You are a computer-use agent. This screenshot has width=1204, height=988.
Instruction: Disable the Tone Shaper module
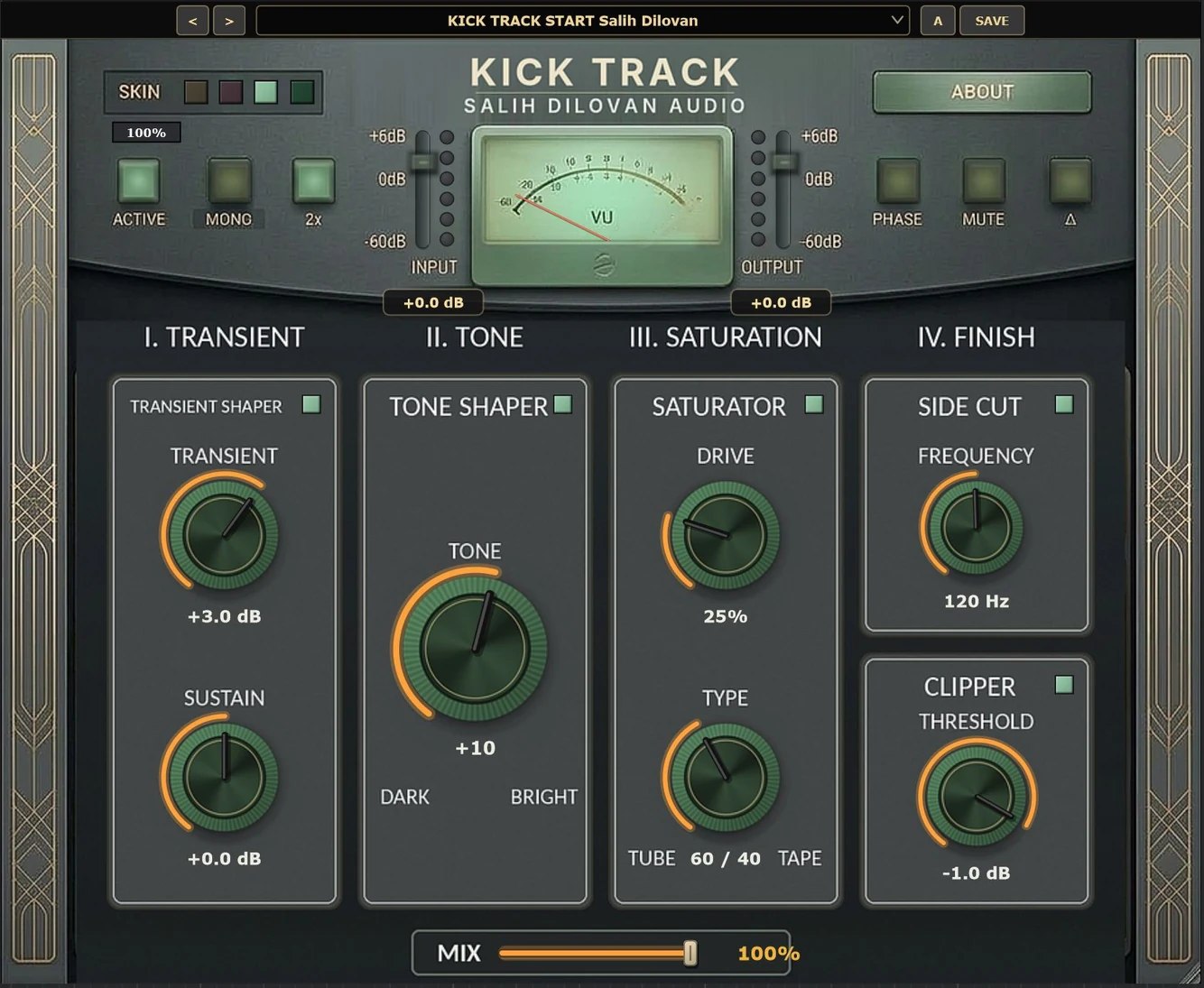pos(563,405)
